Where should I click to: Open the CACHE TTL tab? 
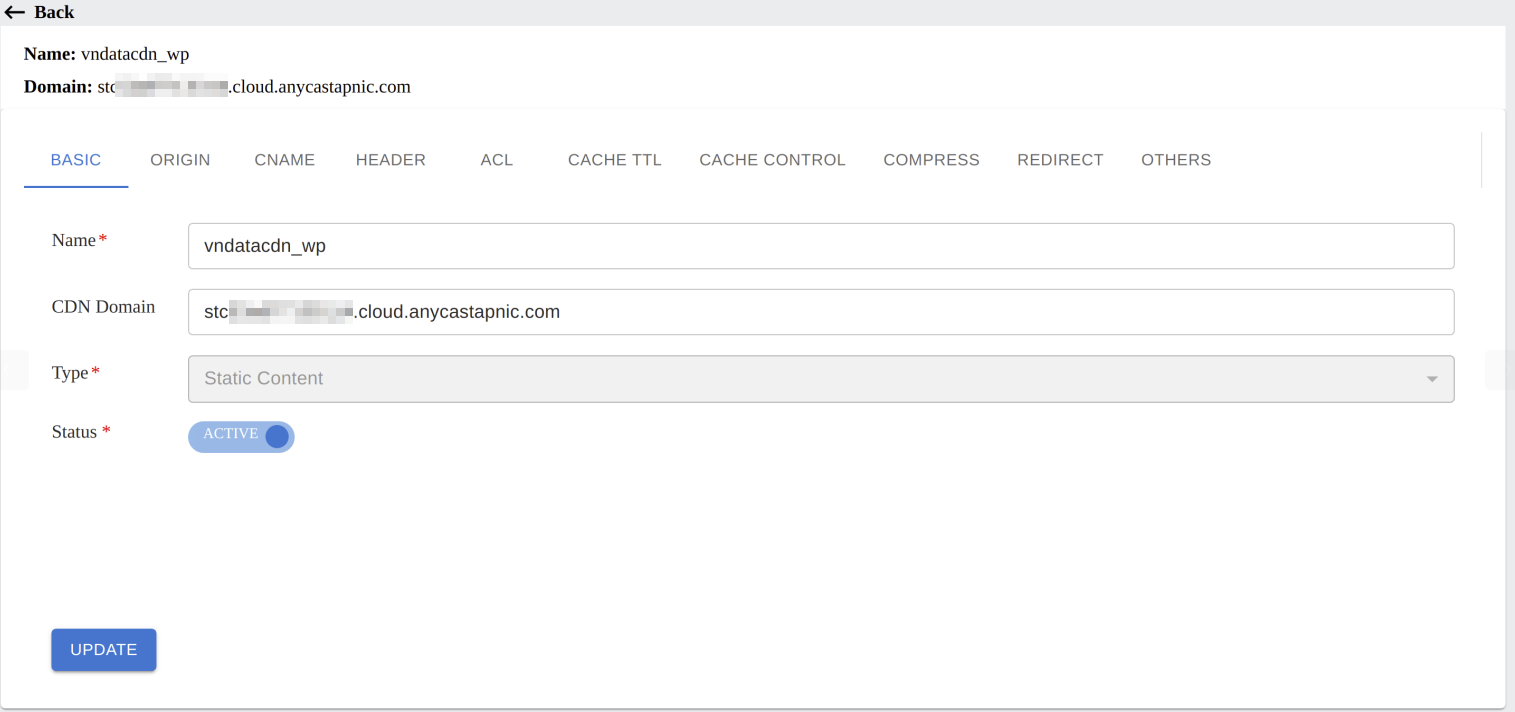click(x=614, y=160)
